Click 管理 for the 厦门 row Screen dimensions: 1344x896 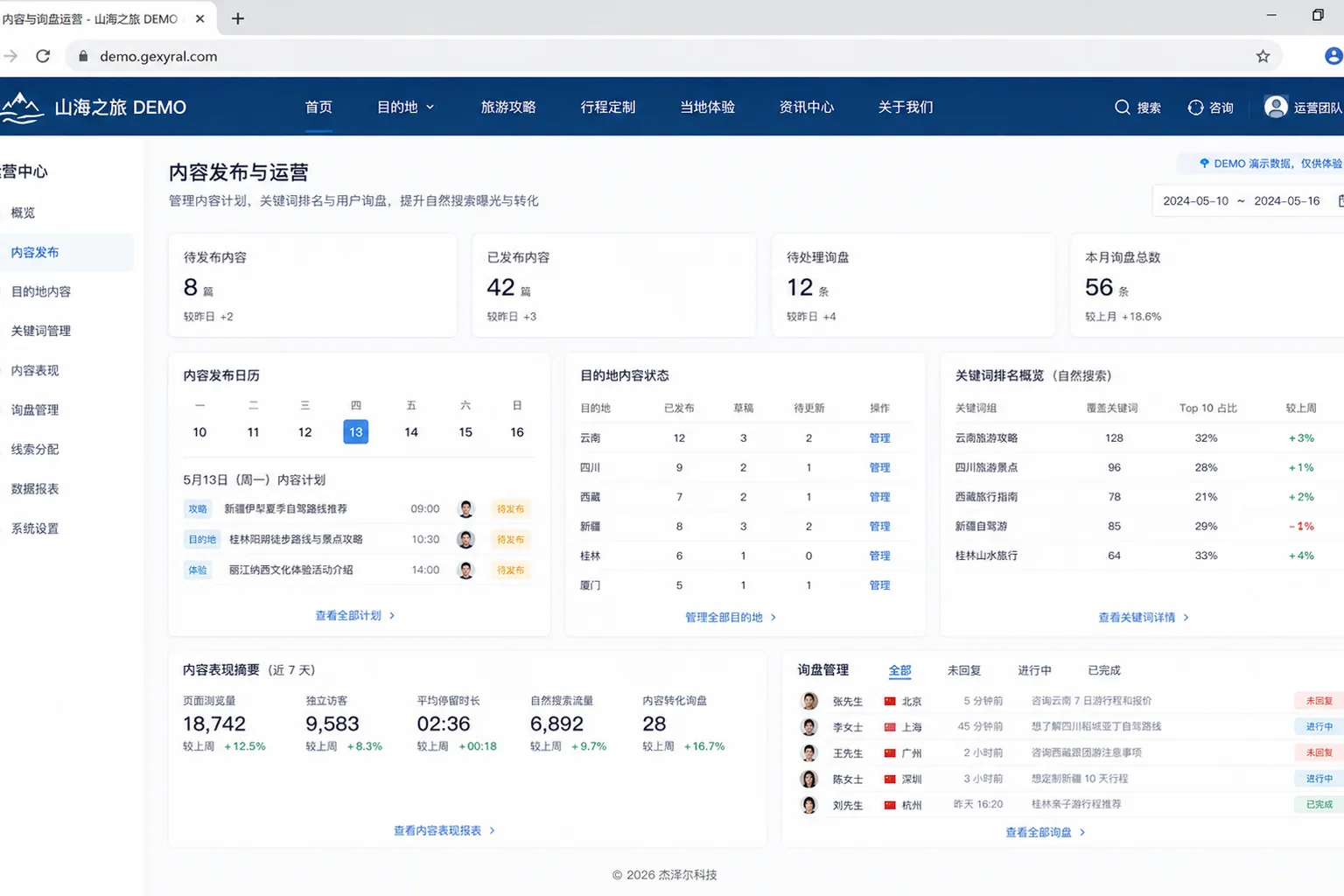879,585
